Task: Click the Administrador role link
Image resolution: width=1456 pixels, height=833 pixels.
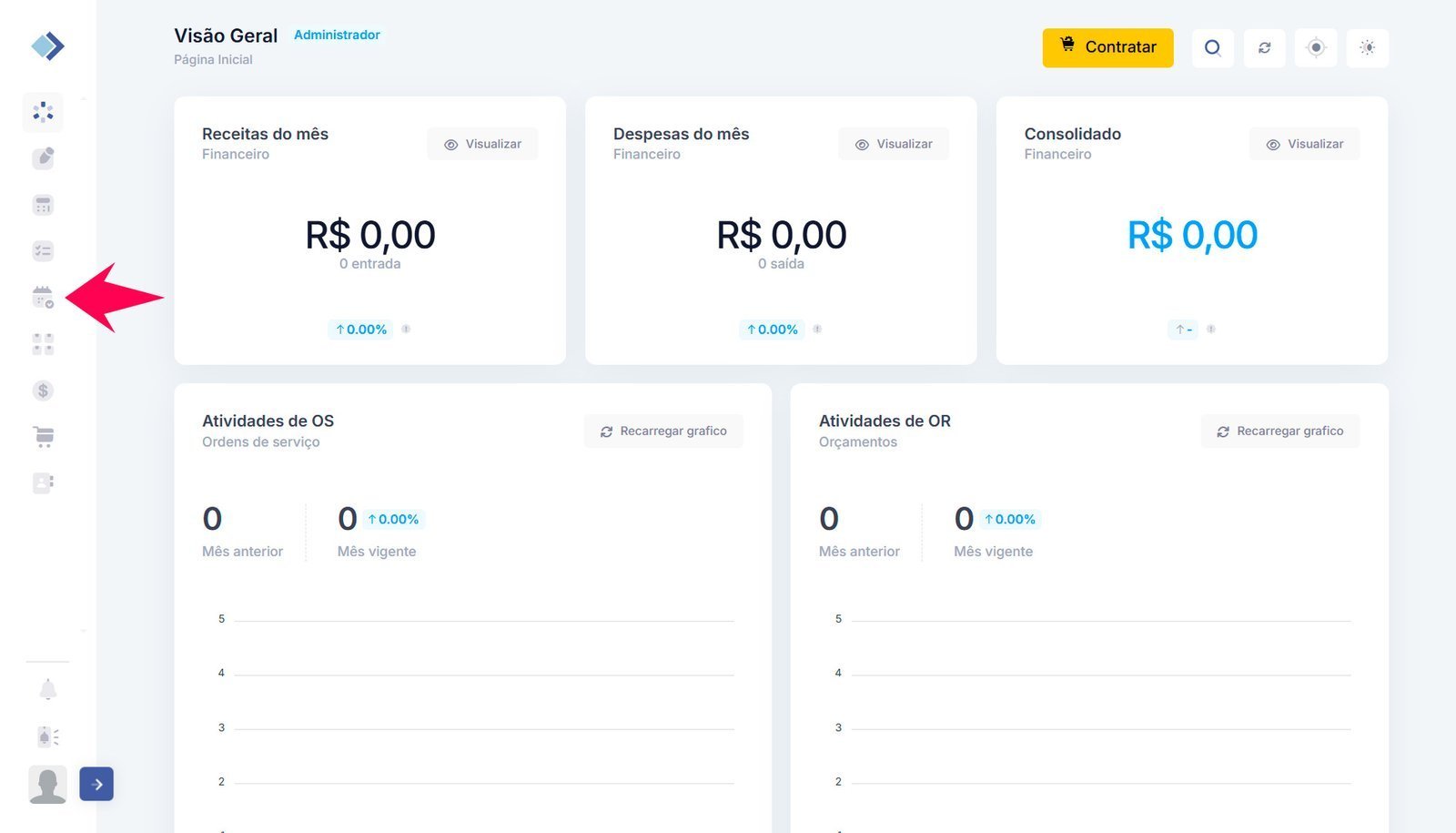Action: click(337, 35)
